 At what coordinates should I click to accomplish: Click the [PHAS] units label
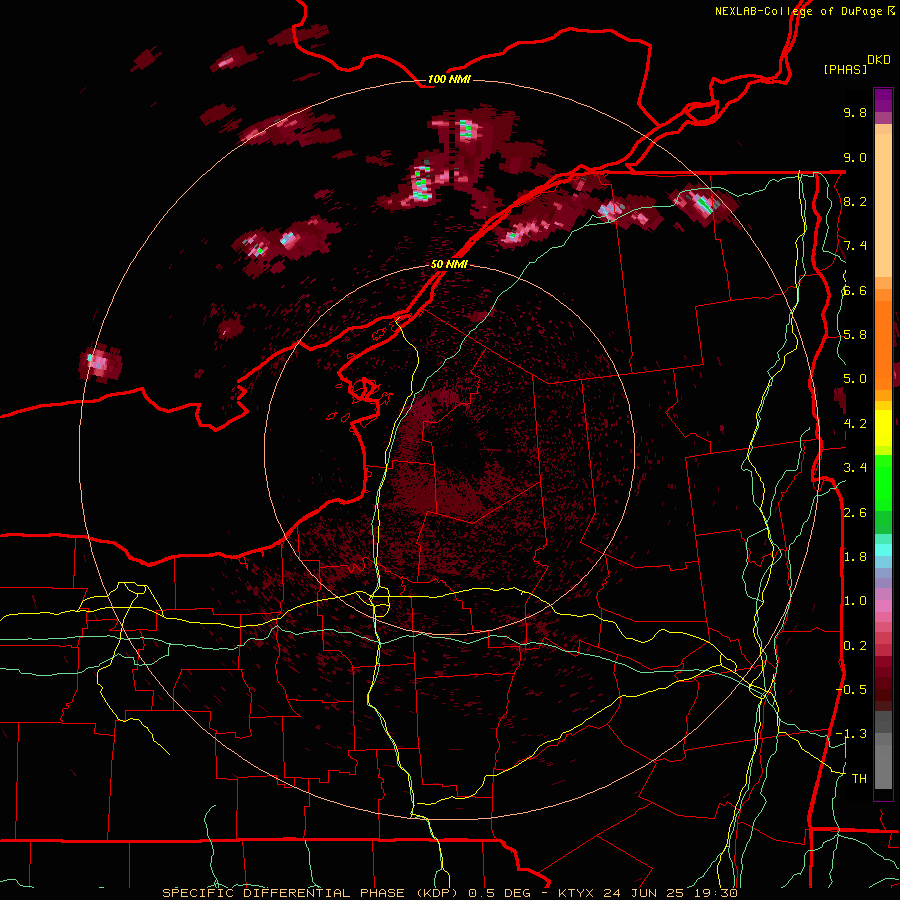point(845,69)
